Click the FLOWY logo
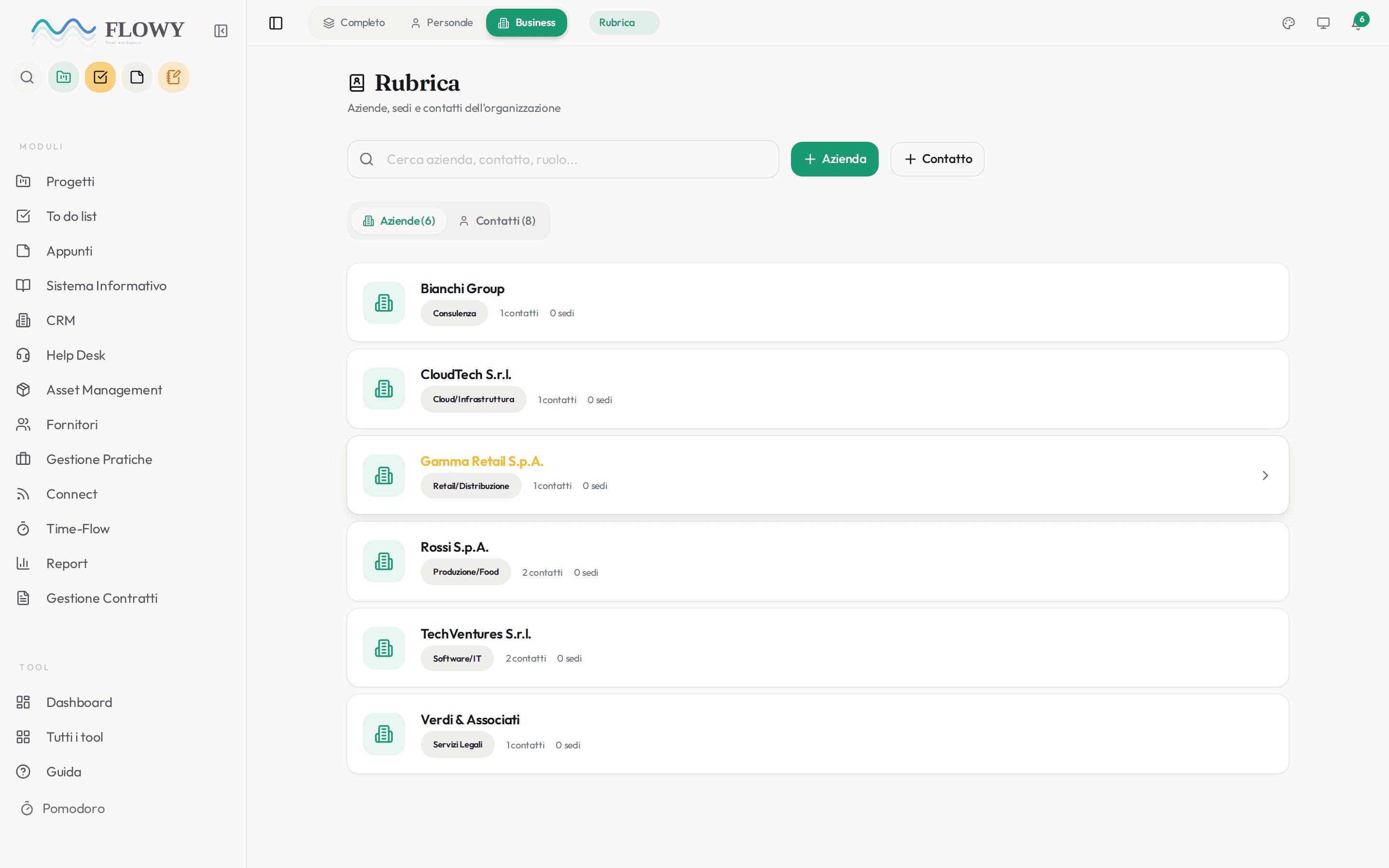1389x868 pixels. pos(108,31)
